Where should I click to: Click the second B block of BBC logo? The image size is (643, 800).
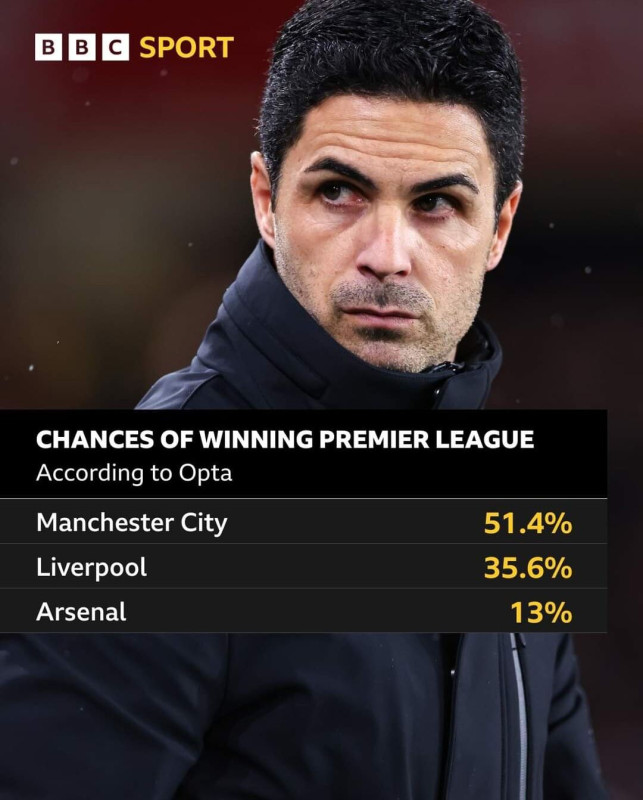pos(82,47)
